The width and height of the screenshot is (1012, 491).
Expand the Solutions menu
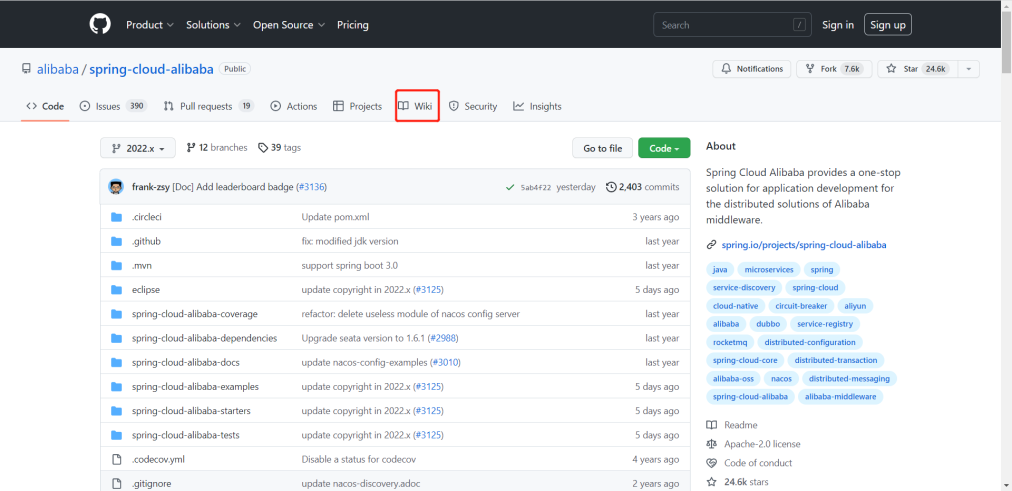213,25
